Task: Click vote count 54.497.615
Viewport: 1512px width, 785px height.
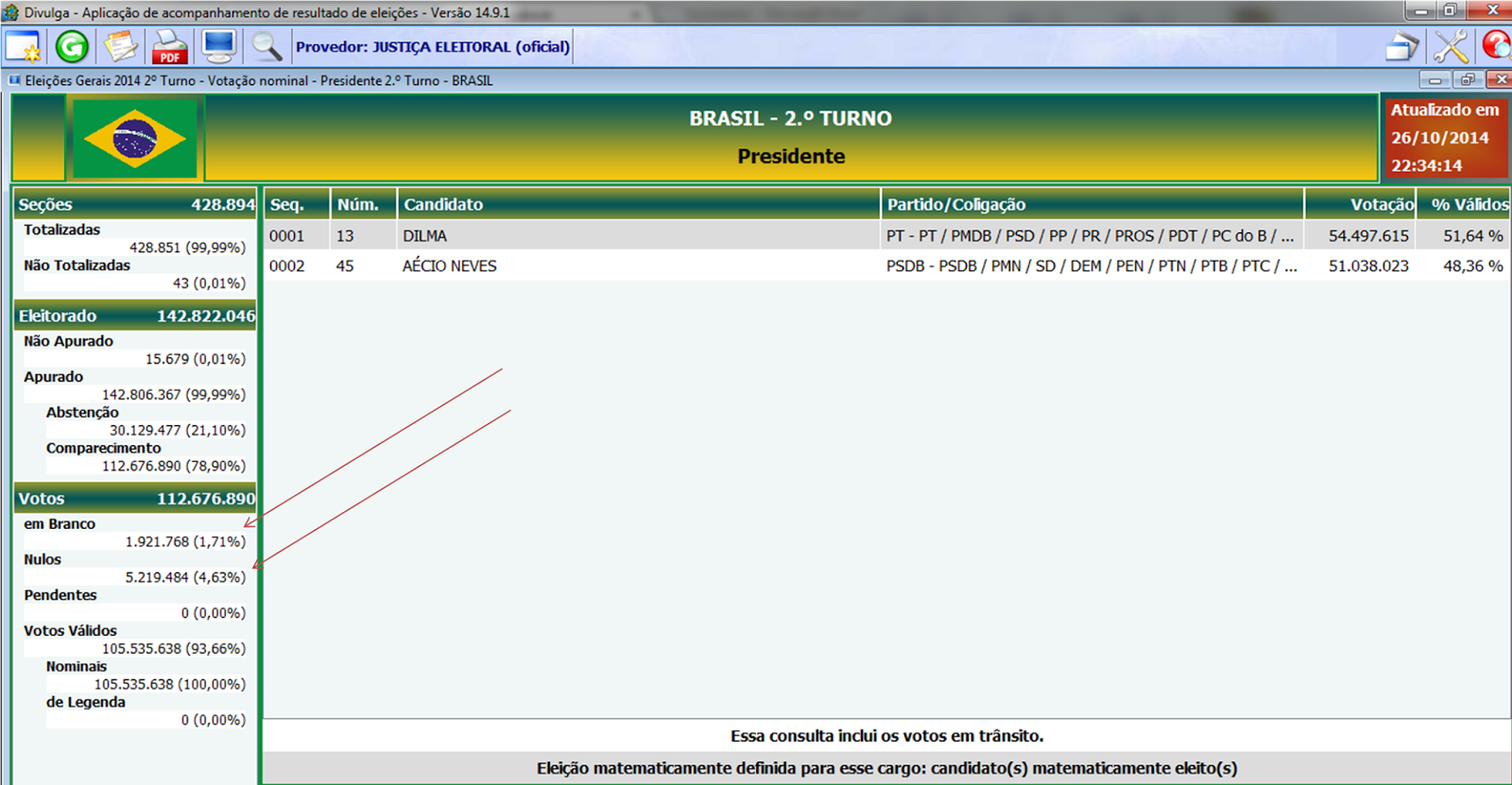Action: 1368,235
